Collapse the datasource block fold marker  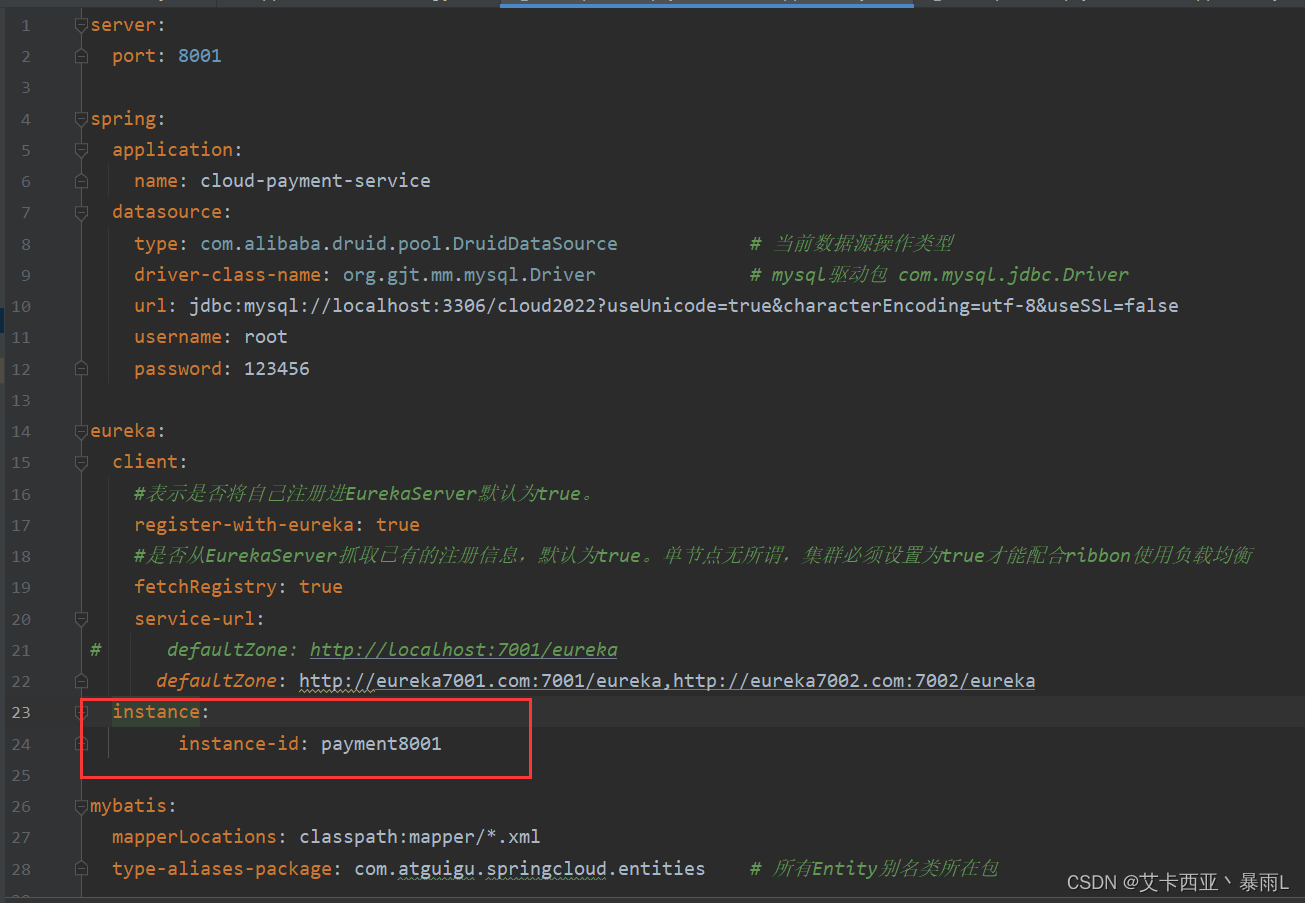[82, 212]
